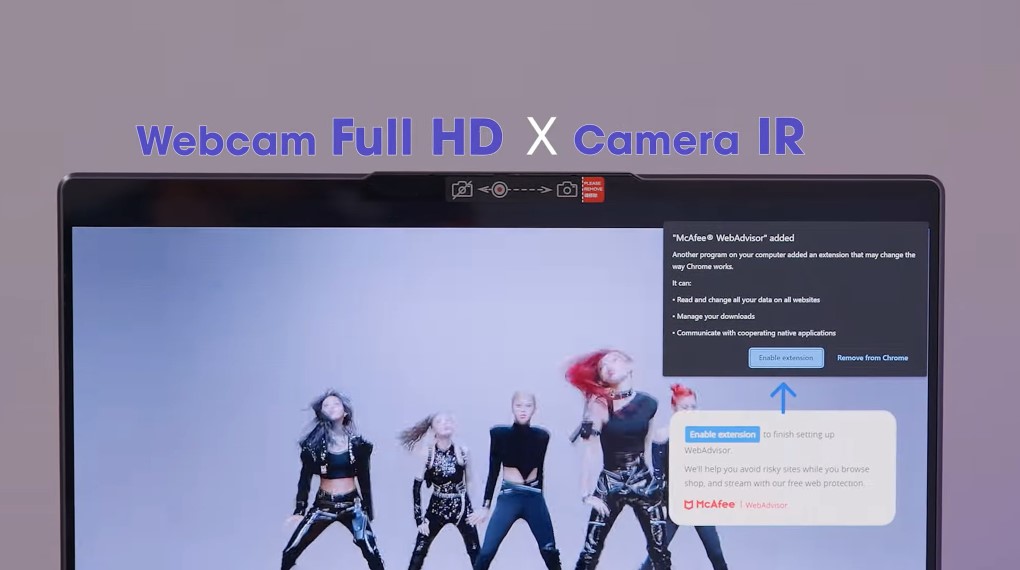
Task: Click the Remove from Chrome link
Action: (872, 358)
